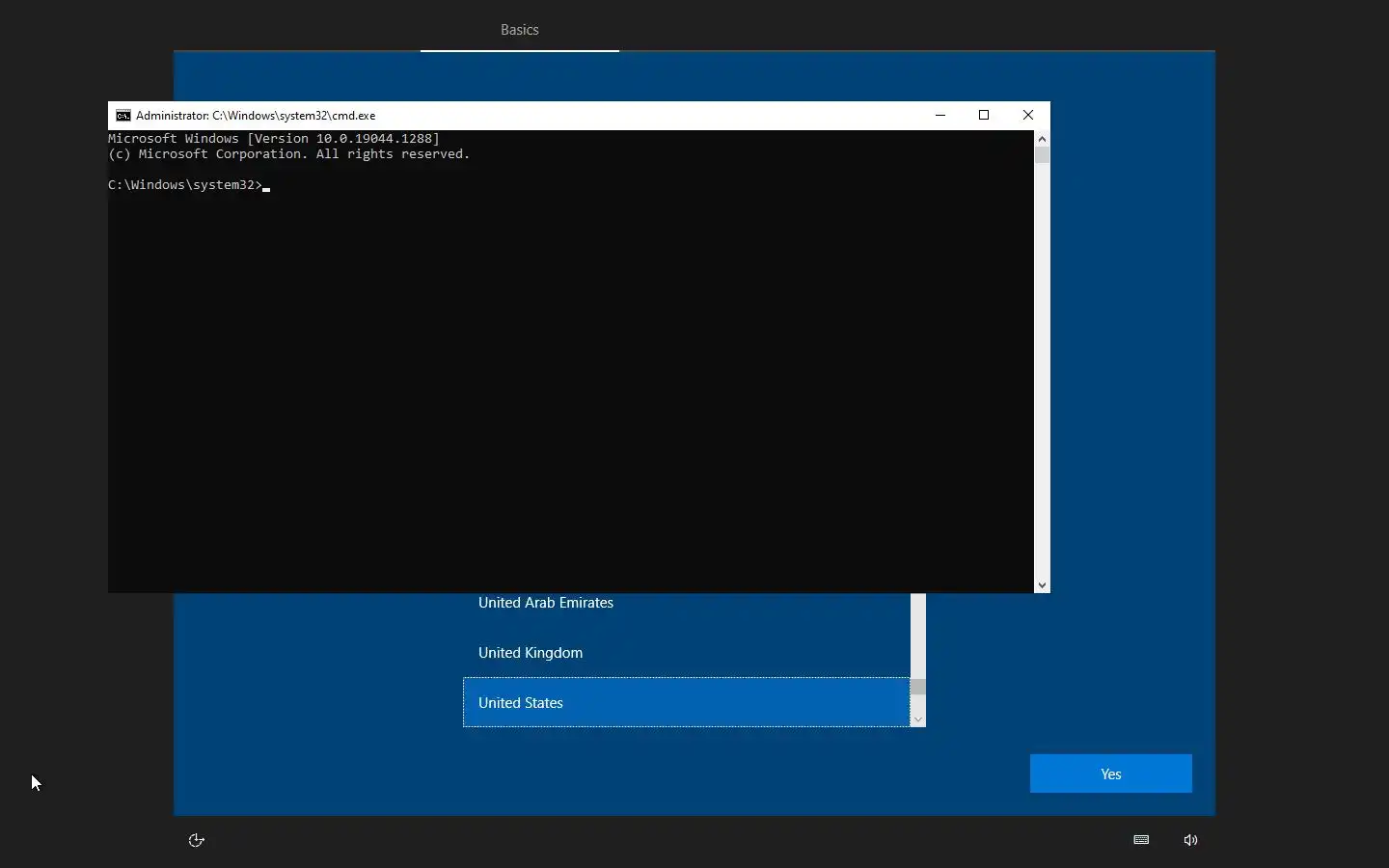The height and width of the screenshot is (868, 1389).
Task: Click the Ease of Access icon
Action: (197, 840)
